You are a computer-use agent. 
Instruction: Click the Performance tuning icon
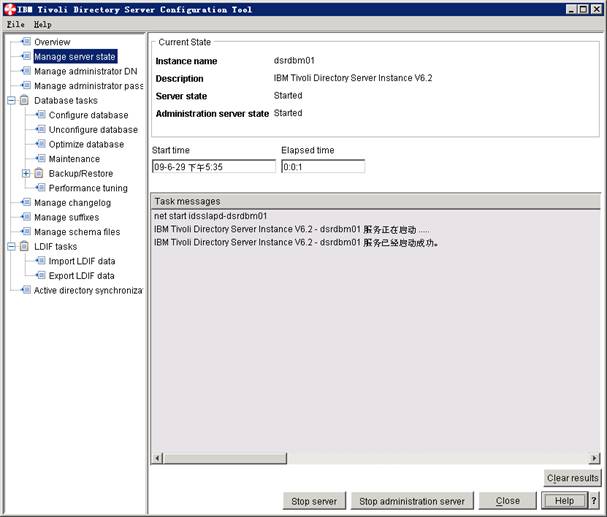tap(41, 188)
